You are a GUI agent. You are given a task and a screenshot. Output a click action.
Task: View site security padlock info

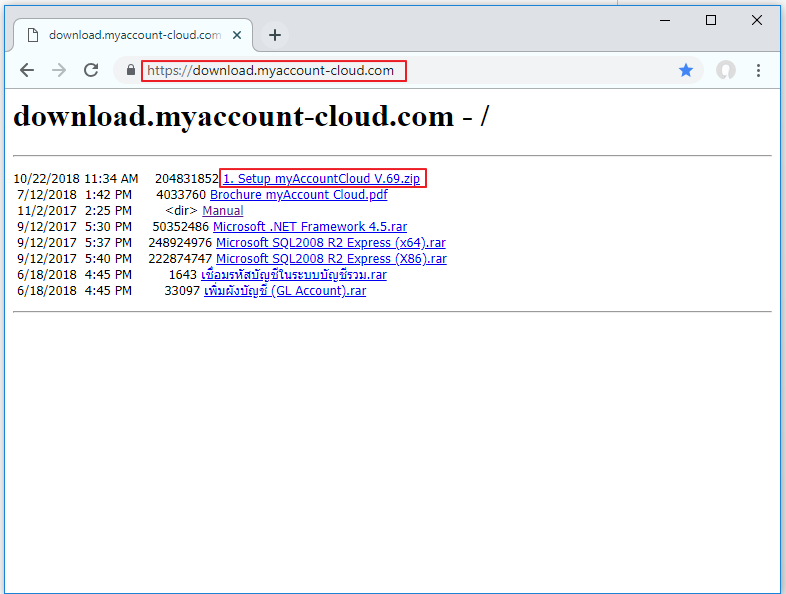tap(131, 70)
